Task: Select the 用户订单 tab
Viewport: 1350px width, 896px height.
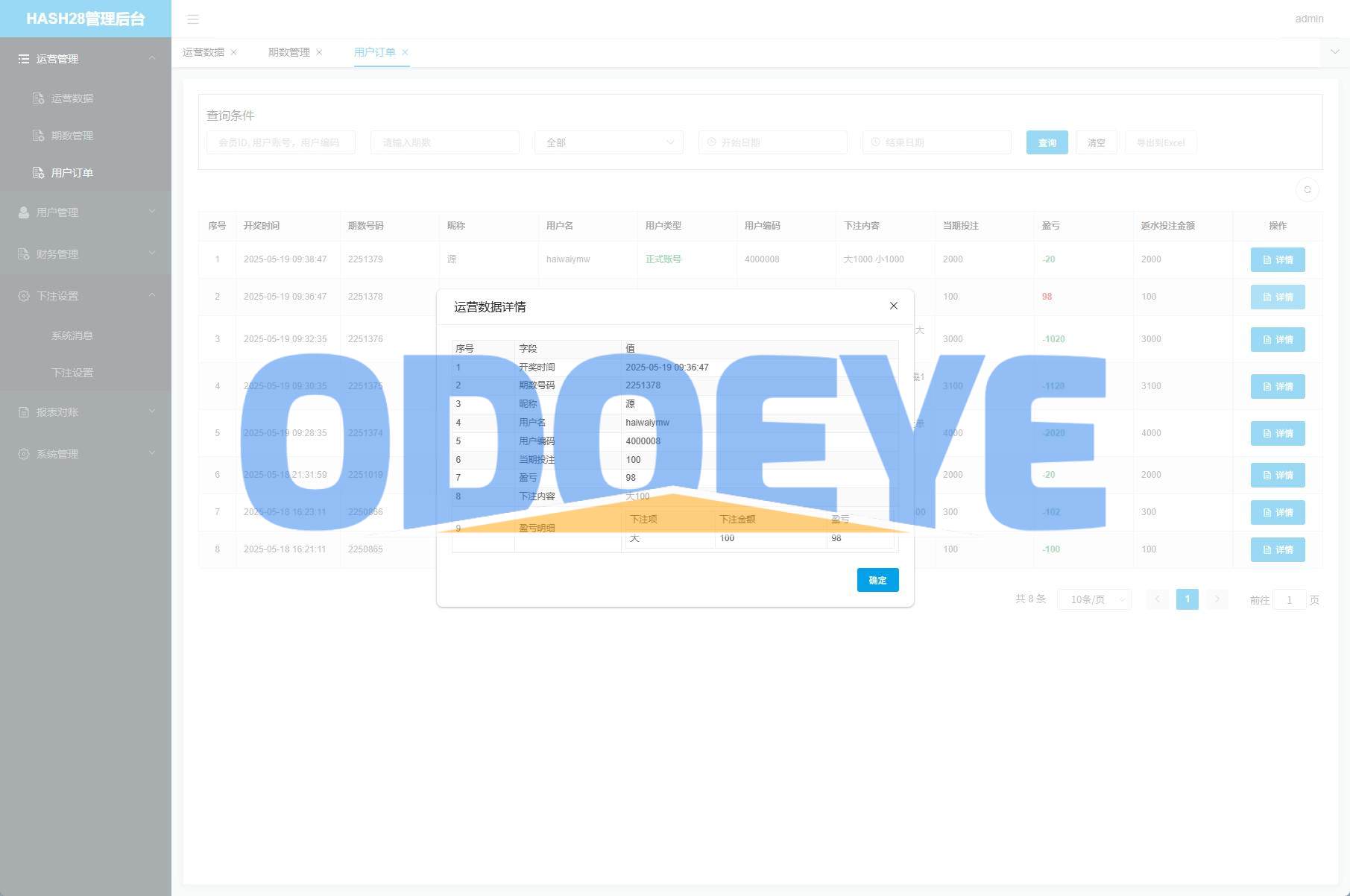Action: pos(375,52)
